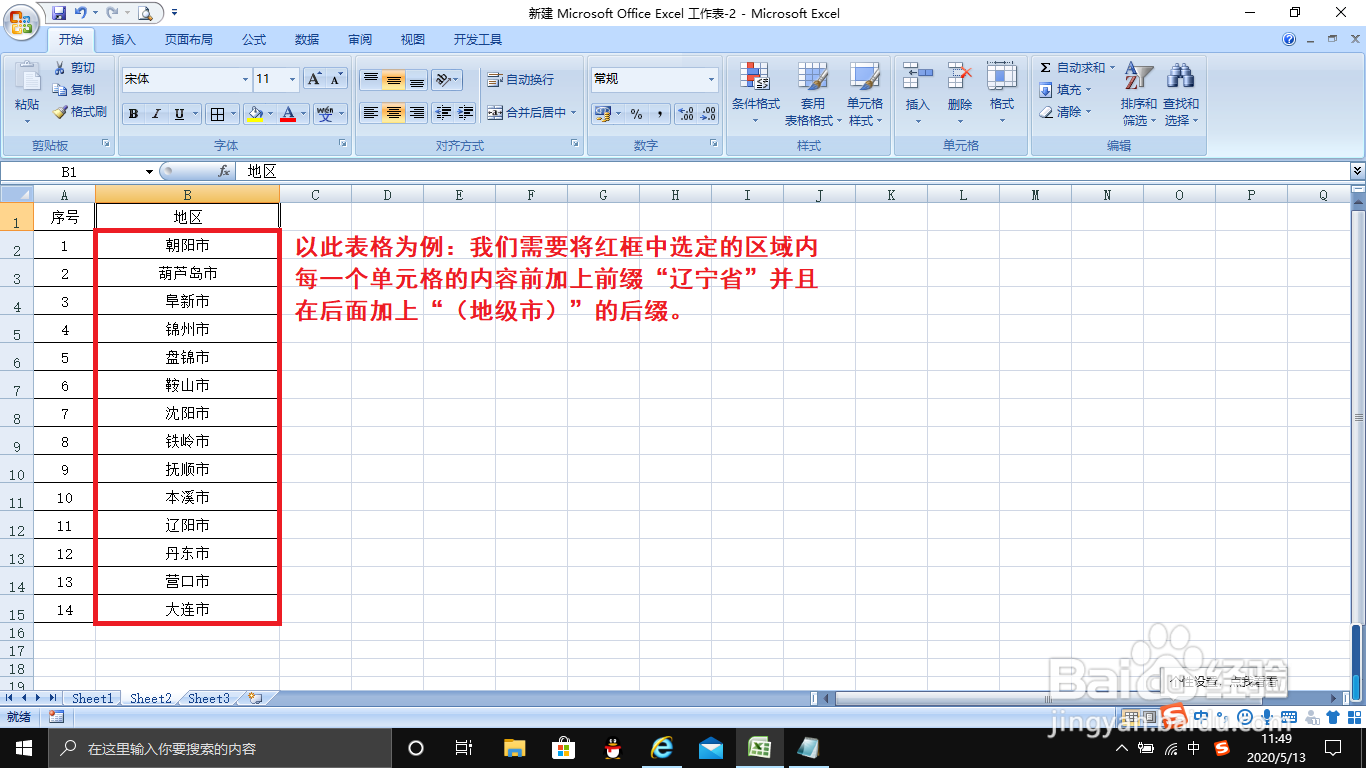Decrease font size with the small A icon
Screen dimensions: 1366x769
pos(336,79)
